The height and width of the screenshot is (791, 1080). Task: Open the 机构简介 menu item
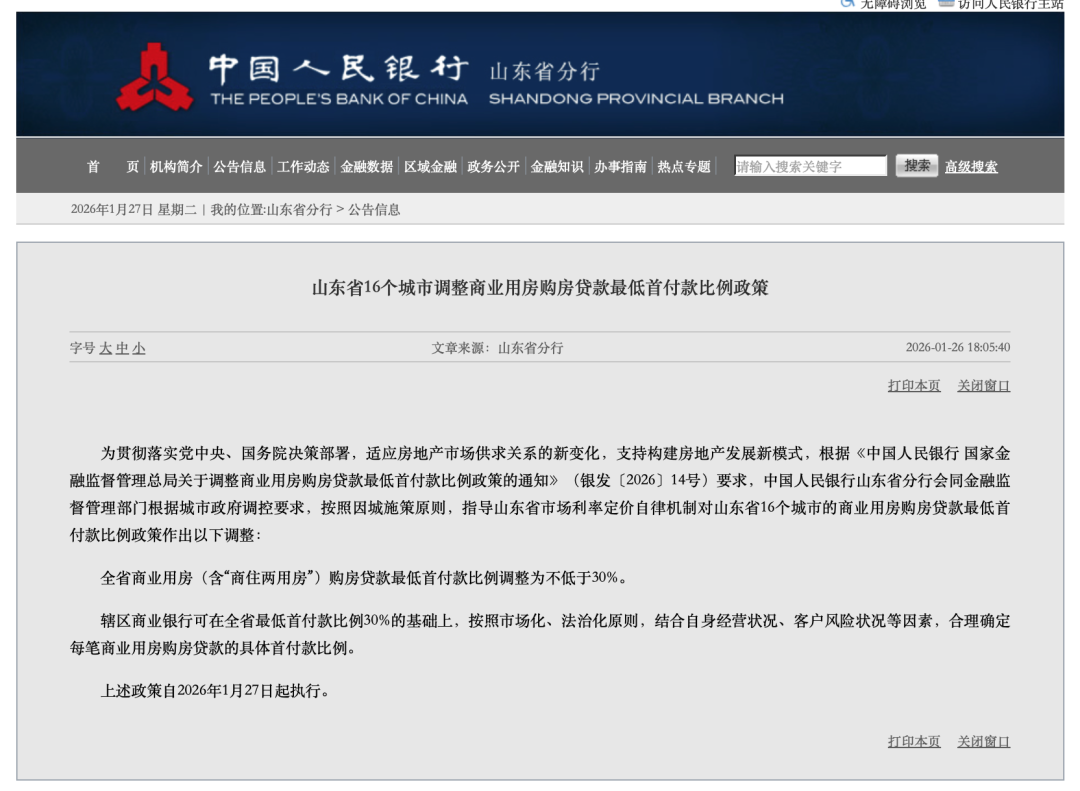tap(176, 167)
